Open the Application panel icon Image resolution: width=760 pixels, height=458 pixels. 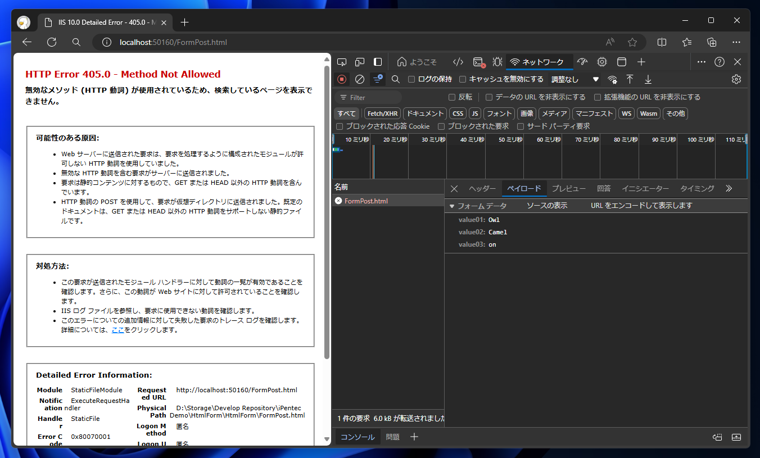(x=621, y=62)
